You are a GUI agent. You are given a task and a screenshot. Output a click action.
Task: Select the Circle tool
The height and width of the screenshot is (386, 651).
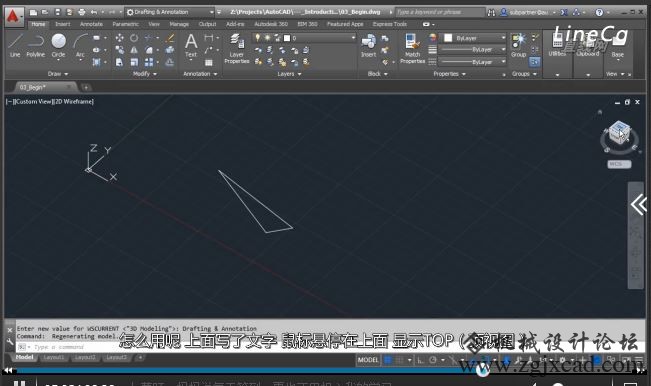(x=59, y=46)
